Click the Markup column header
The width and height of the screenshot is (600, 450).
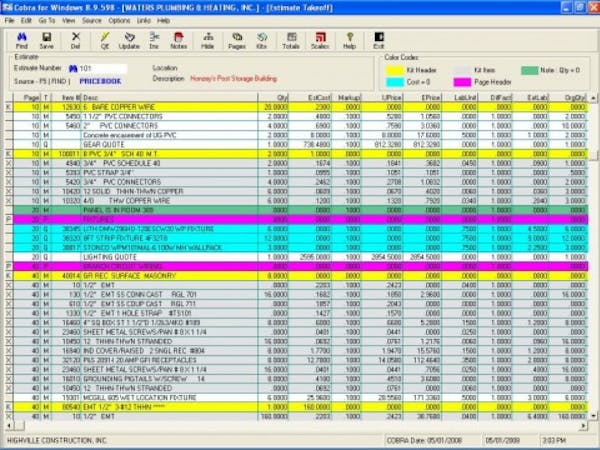point(347,98)
